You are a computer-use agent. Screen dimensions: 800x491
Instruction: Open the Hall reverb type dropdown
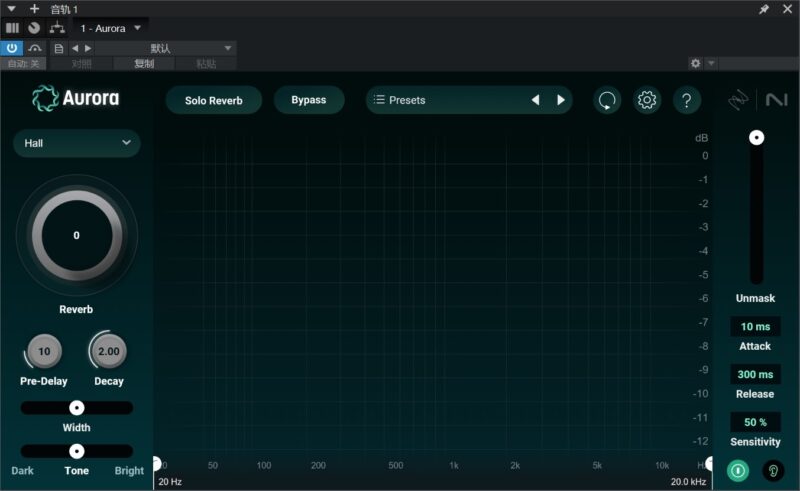coord(77,143)
